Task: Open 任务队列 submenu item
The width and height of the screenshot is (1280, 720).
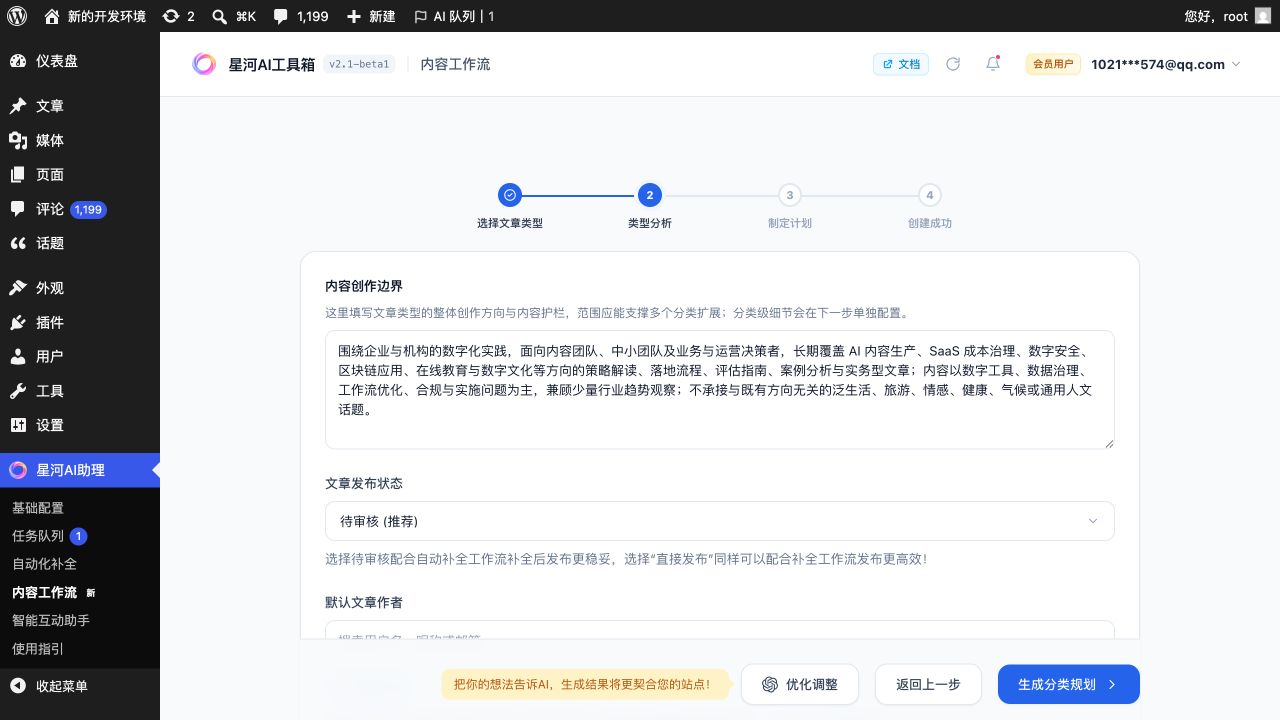Action: click(x=38, y=536)
